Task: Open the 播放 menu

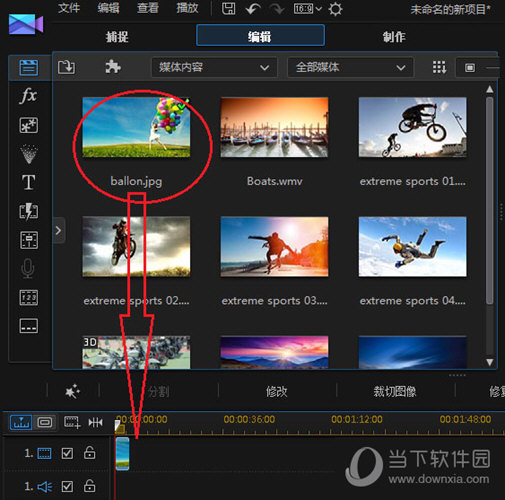Action: pyautogui.click(x=187, y=8)
